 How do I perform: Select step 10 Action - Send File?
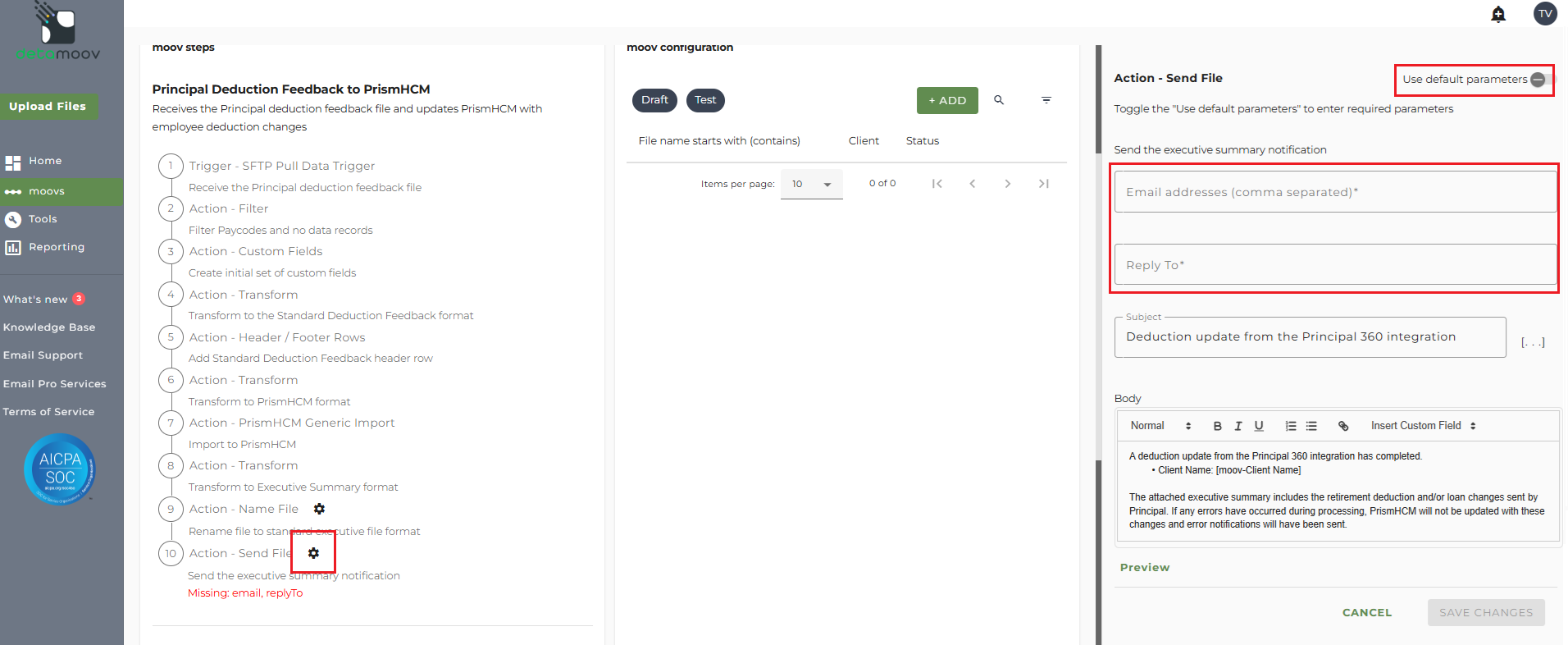point(240,553)
